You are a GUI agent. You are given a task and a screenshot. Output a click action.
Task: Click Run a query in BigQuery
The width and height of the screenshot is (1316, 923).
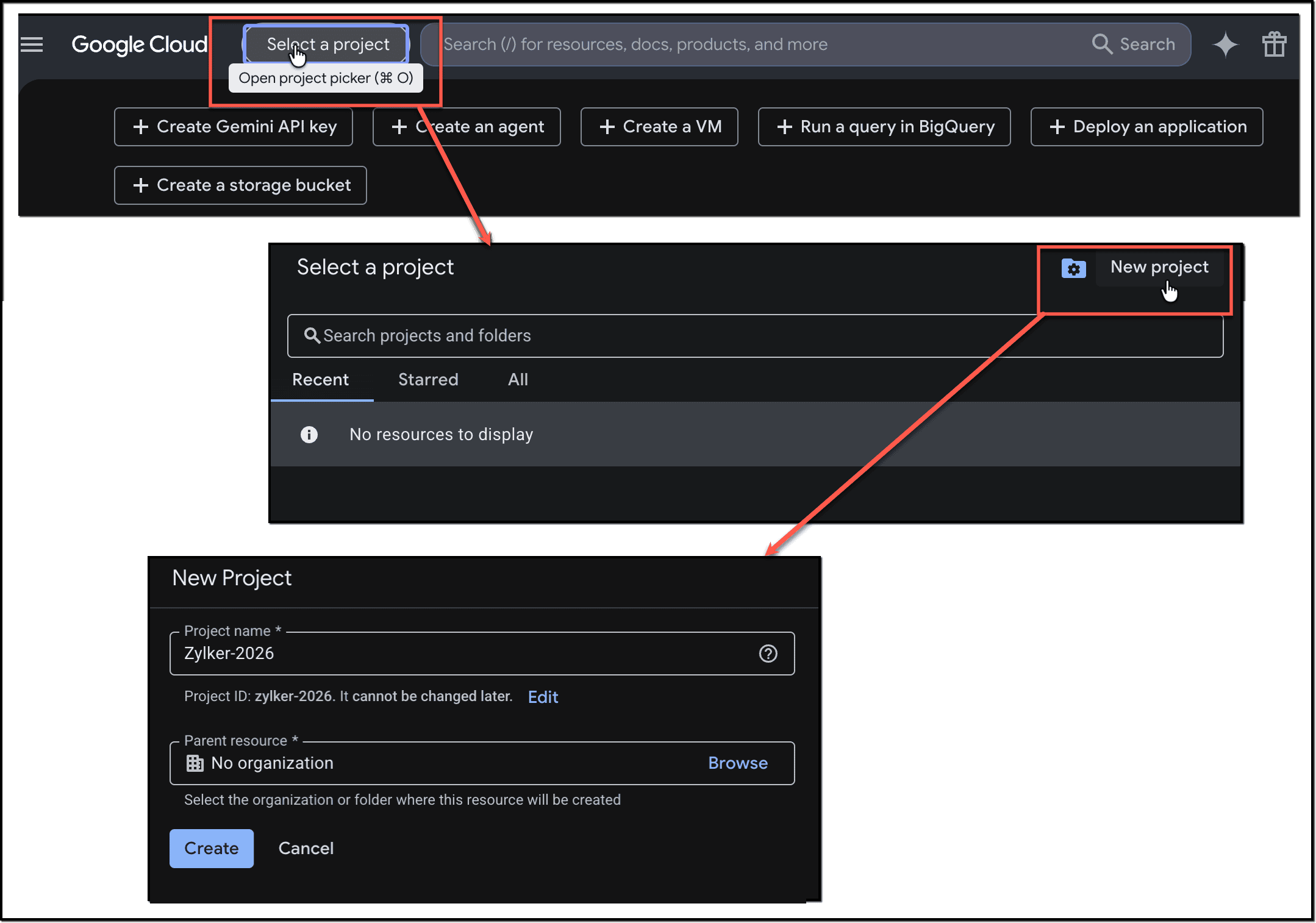click(x=884, y=127)
